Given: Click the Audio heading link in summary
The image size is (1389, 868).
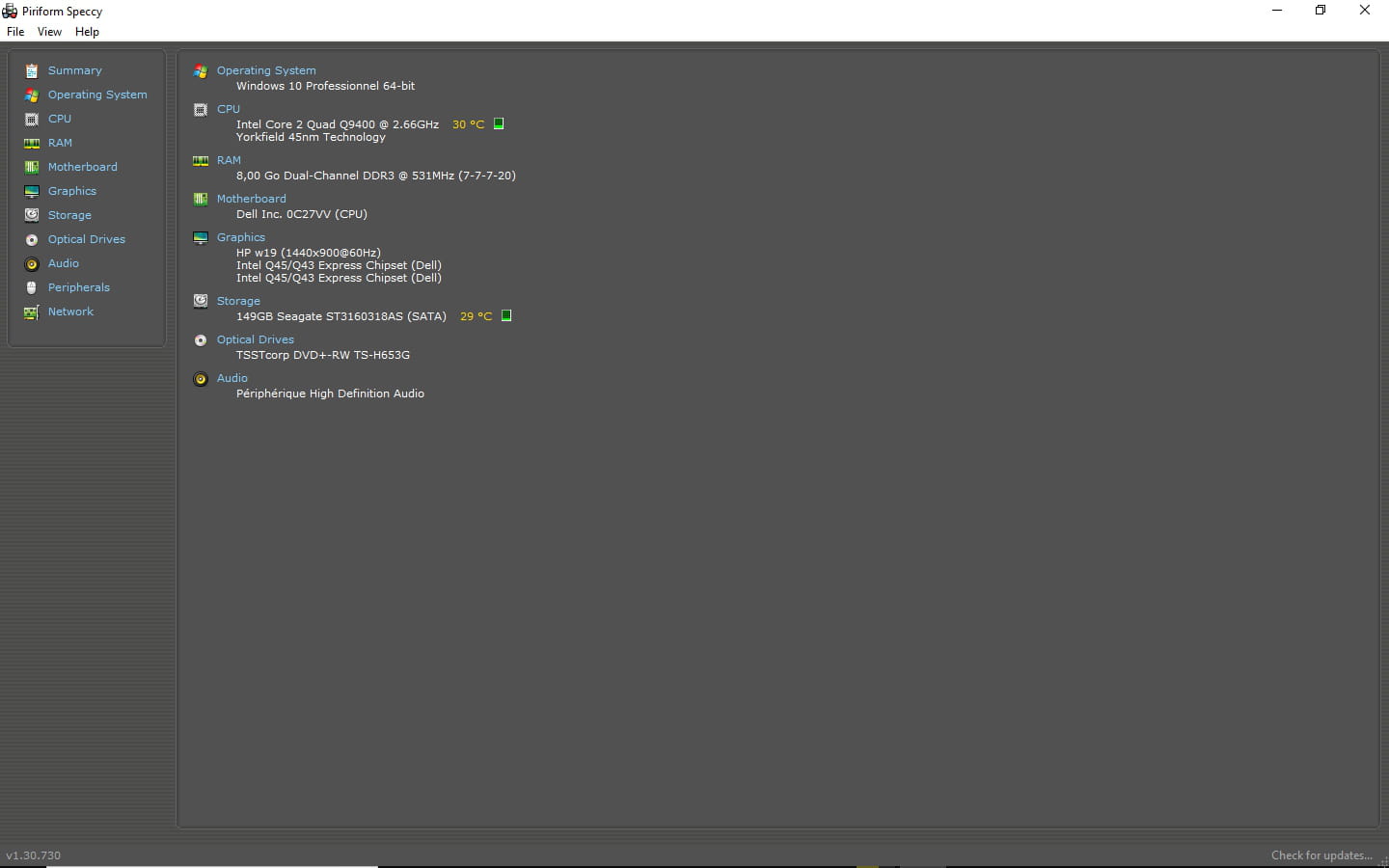Looking at the screenshot, I should click(232, 378).
